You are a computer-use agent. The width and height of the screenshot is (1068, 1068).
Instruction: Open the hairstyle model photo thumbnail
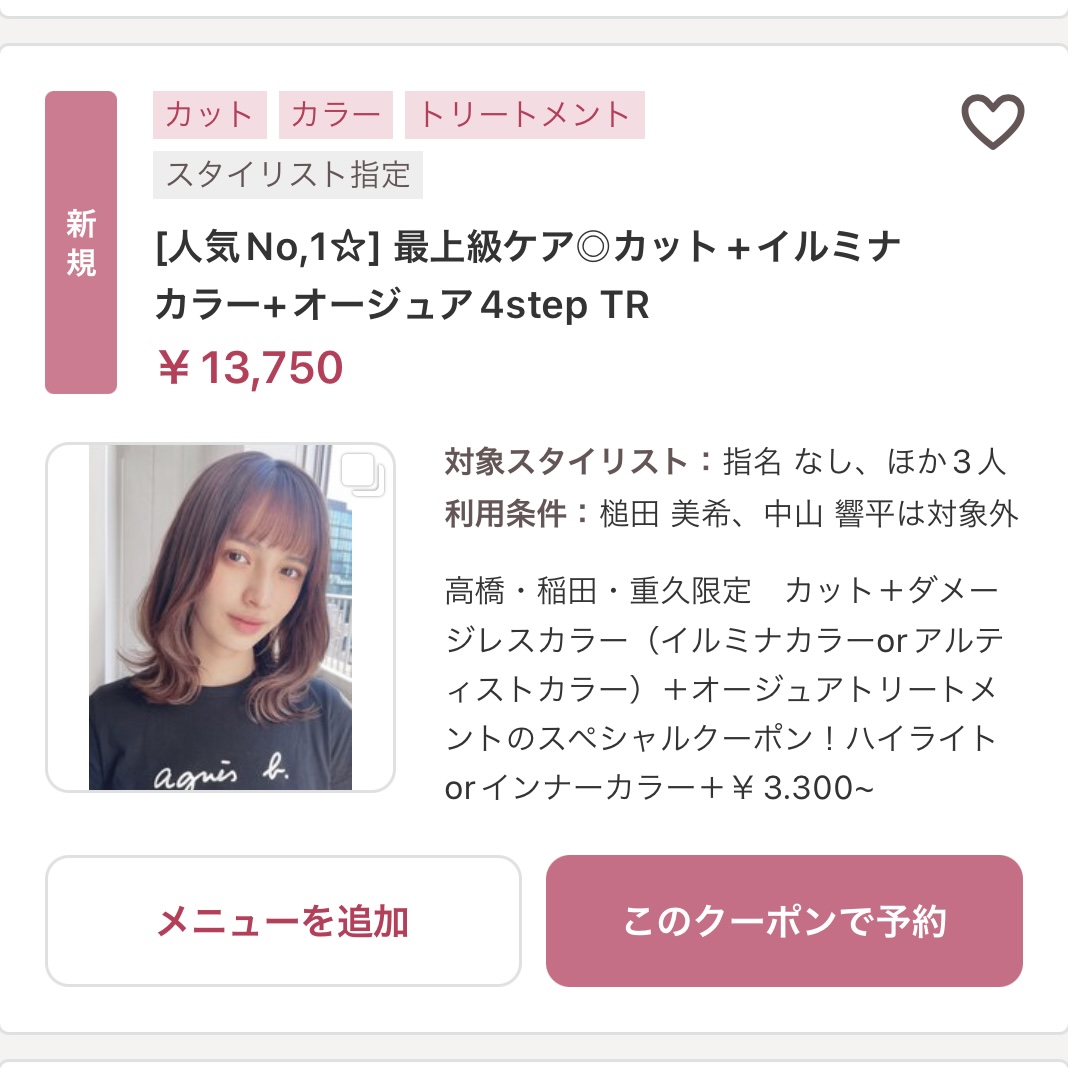220,618
